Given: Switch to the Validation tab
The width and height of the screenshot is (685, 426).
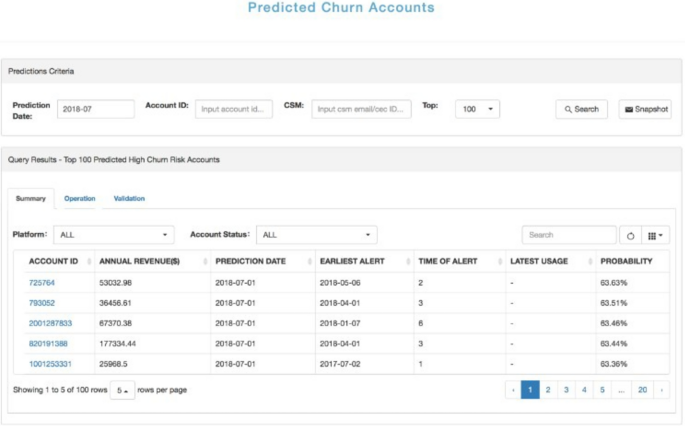Looking at the screenshot, I should tap(129, 198).
